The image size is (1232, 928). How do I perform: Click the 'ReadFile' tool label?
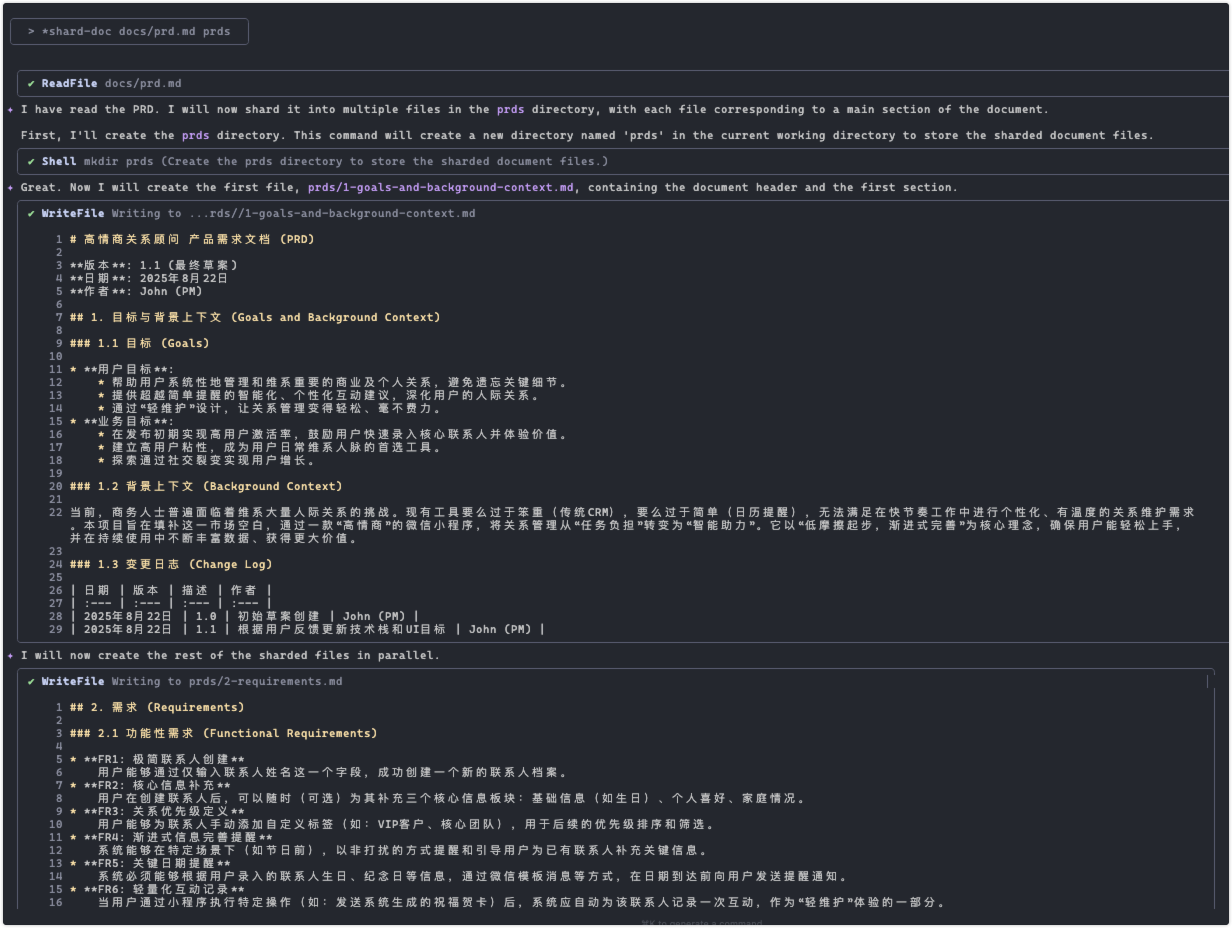69,84
